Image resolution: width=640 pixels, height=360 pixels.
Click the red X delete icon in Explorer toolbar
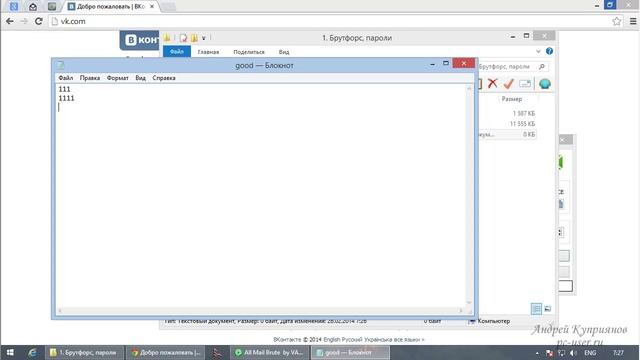pyautogui.click(x=493, y=84)
